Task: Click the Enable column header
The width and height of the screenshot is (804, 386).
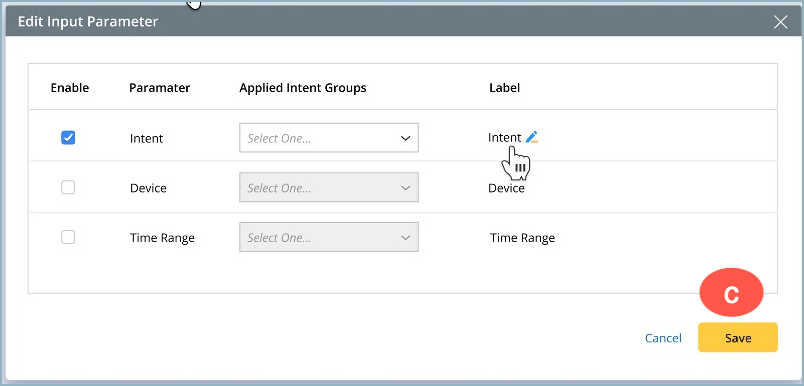Action: [70, 88]
